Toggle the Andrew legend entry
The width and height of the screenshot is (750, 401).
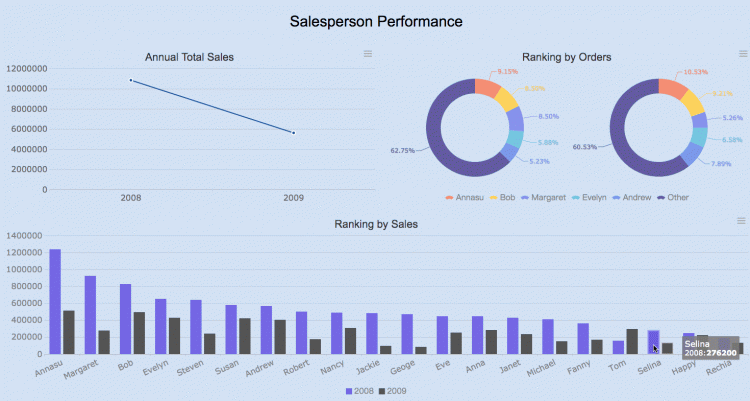(x=632, y=197)
